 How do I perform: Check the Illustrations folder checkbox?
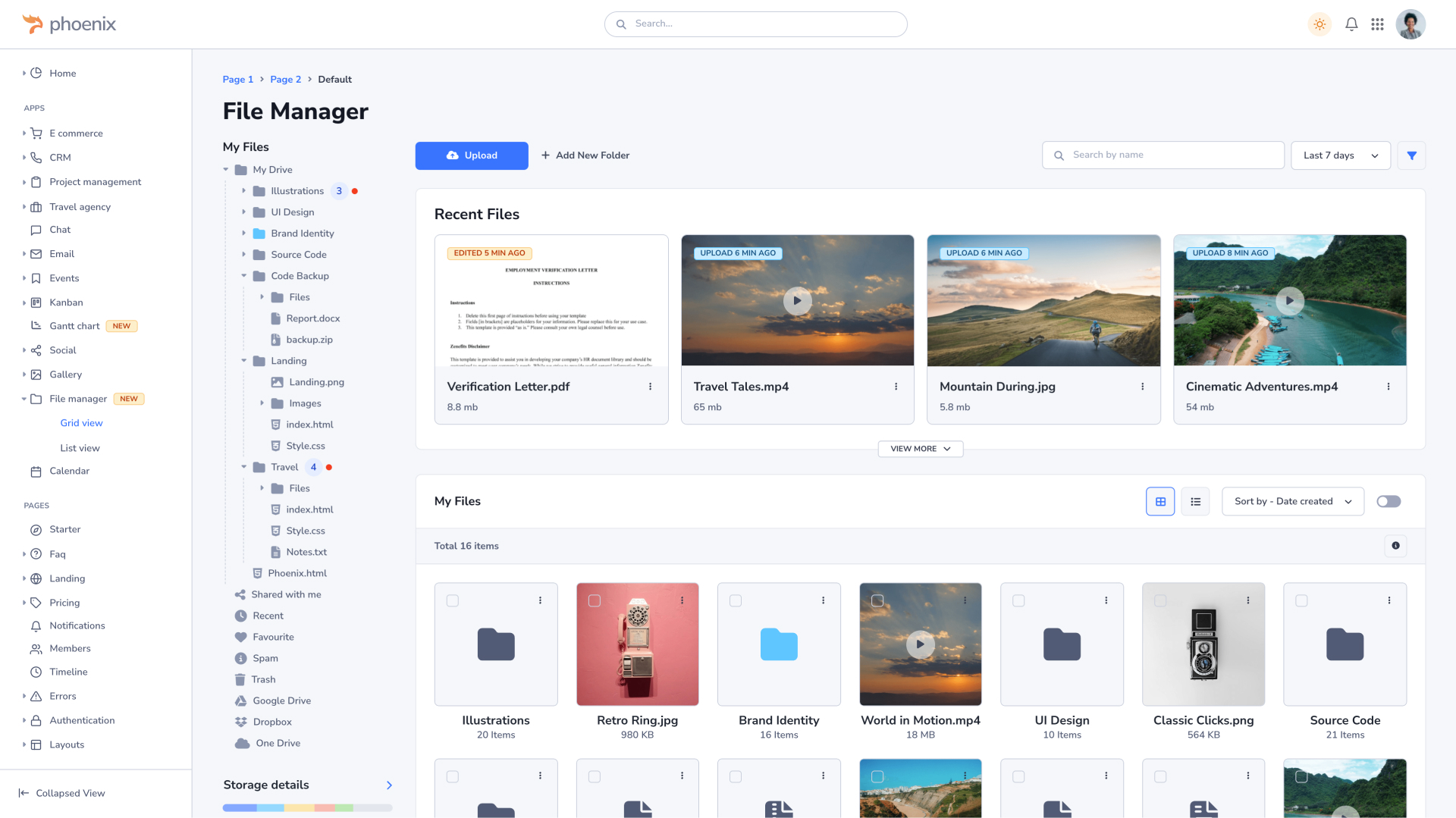[x=453, y=601]
